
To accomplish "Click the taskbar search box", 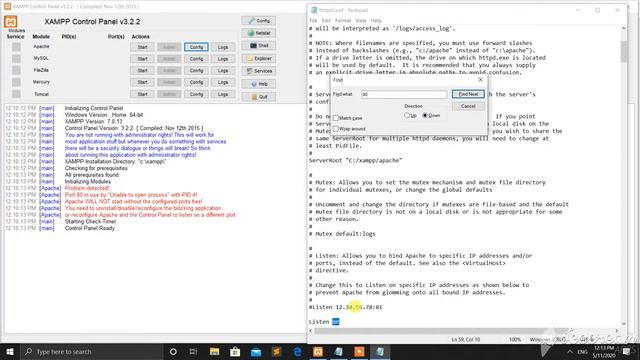I will click(x=92, y=351).
